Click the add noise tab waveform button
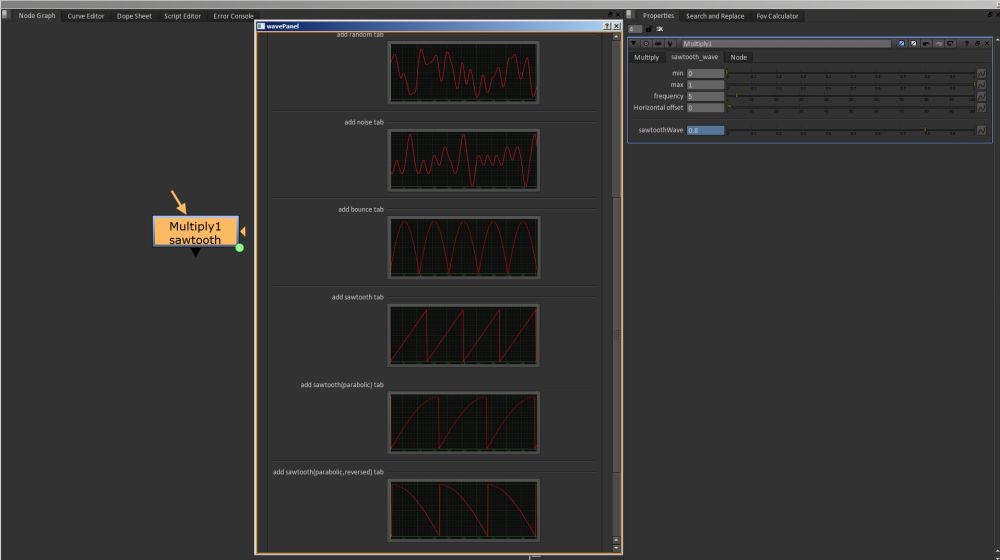This screenshot has width=1000, height=560. (x=464, y=160)
